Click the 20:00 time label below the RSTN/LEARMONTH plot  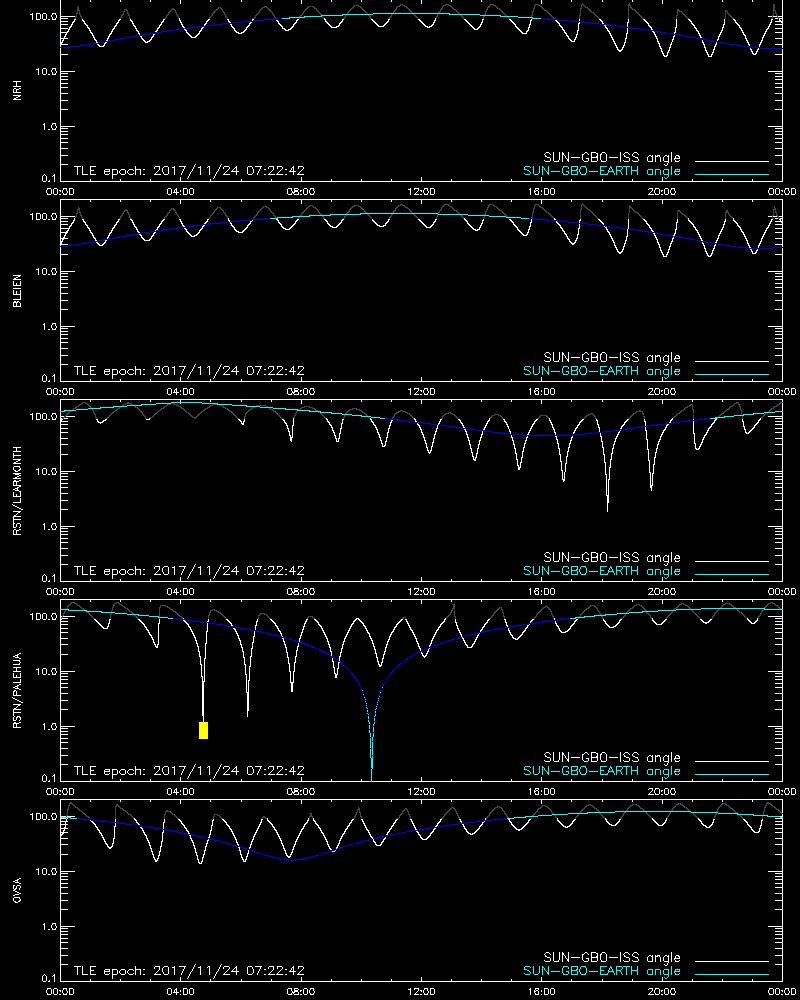click(x=662, y=592)
